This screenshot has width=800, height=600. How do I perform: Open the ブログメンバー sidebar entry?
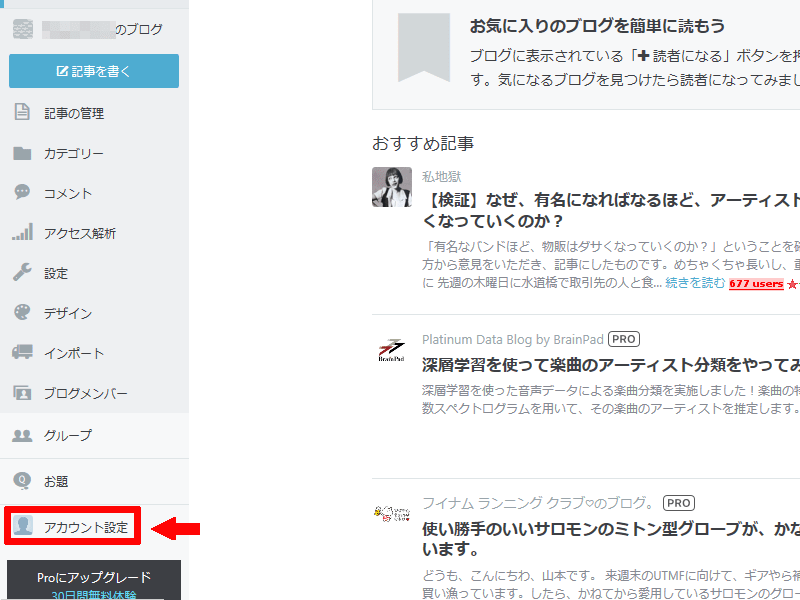click(86, 393)
